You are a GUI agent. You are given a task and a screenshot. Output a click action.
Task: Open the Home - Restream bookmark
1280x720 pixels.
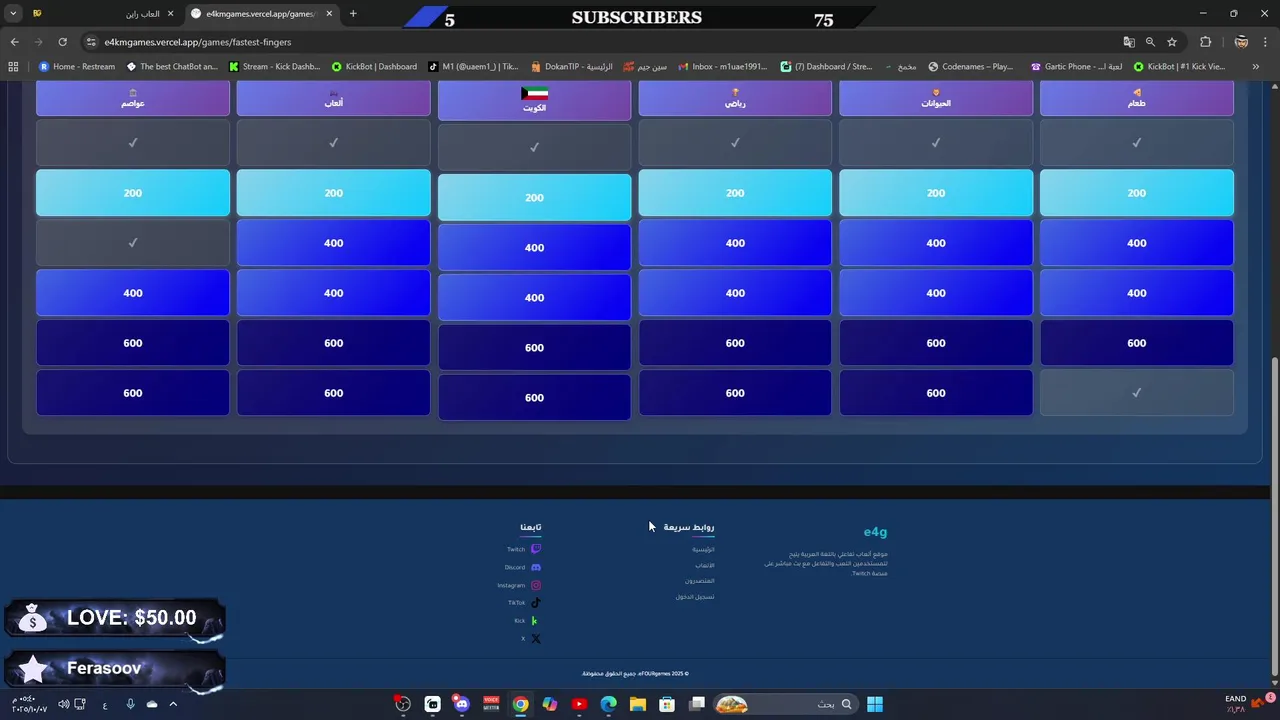coord(76,67)
